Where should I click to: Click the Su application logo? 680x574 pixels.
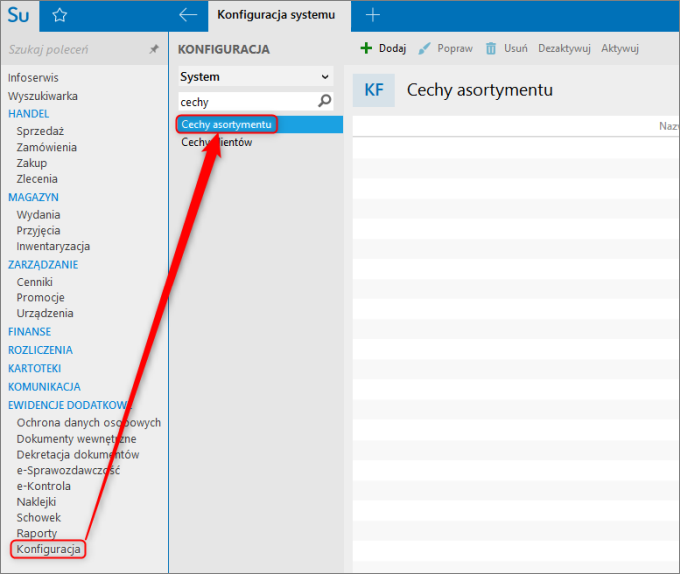pos(19,16)
